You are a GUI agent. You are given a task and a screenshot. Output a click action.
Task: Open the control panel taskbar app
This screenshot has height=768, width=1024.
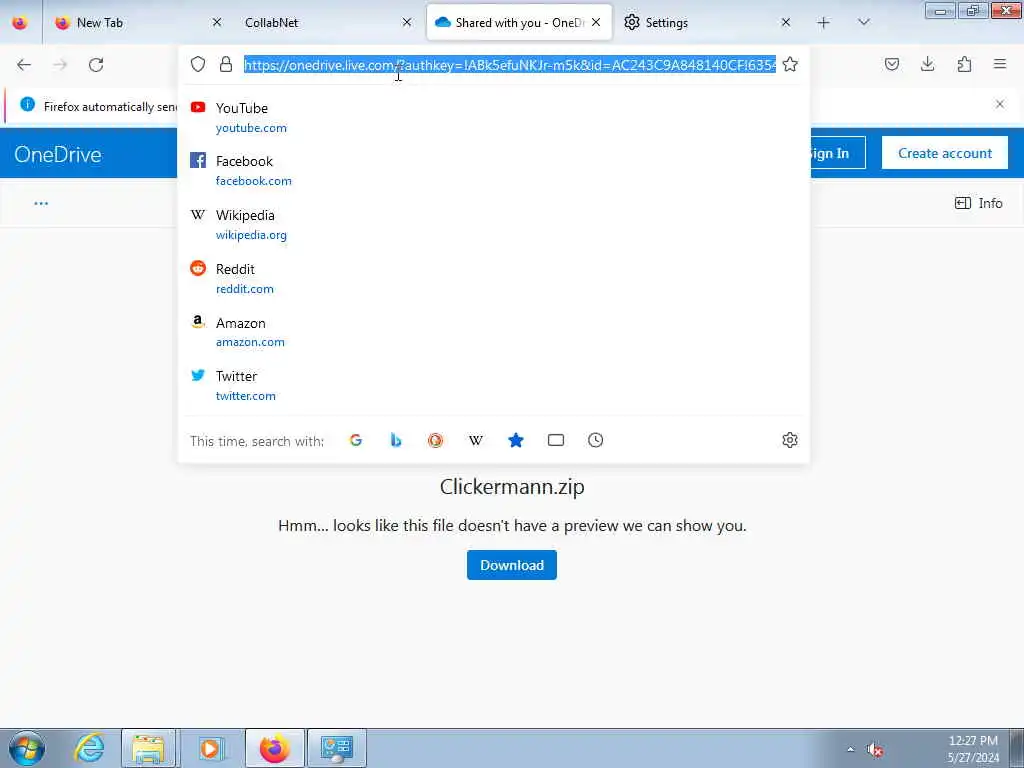coord(337,748)
